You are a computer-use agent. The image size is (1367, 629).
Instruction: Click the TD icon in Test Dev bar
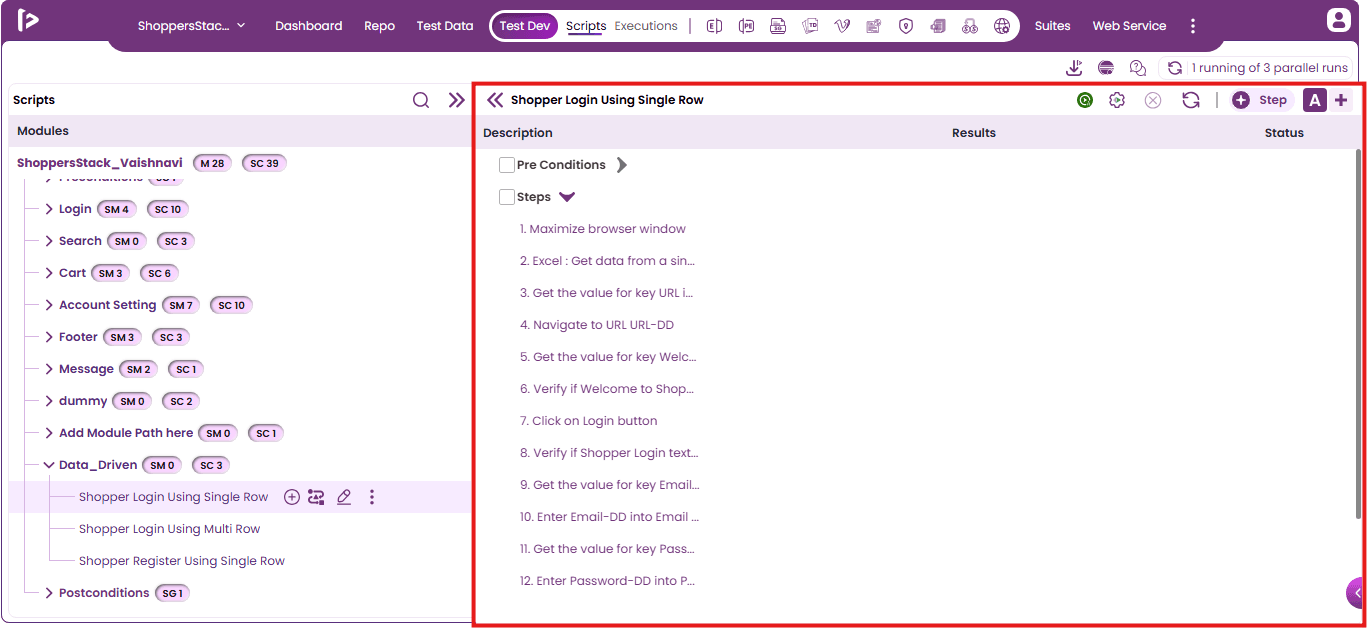810,26
